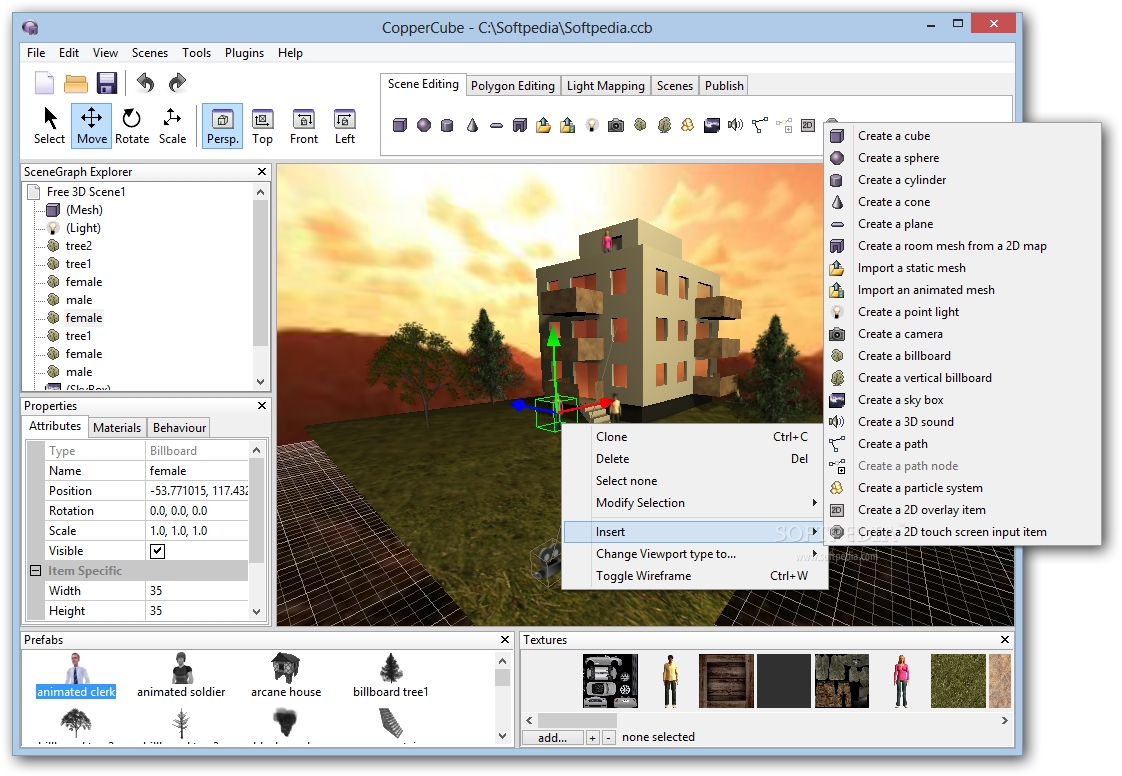This screenshot has width=1122, height=776.
Task: Click the cylinder icon in Scene Editing toolbar
Action: (447, 125)
